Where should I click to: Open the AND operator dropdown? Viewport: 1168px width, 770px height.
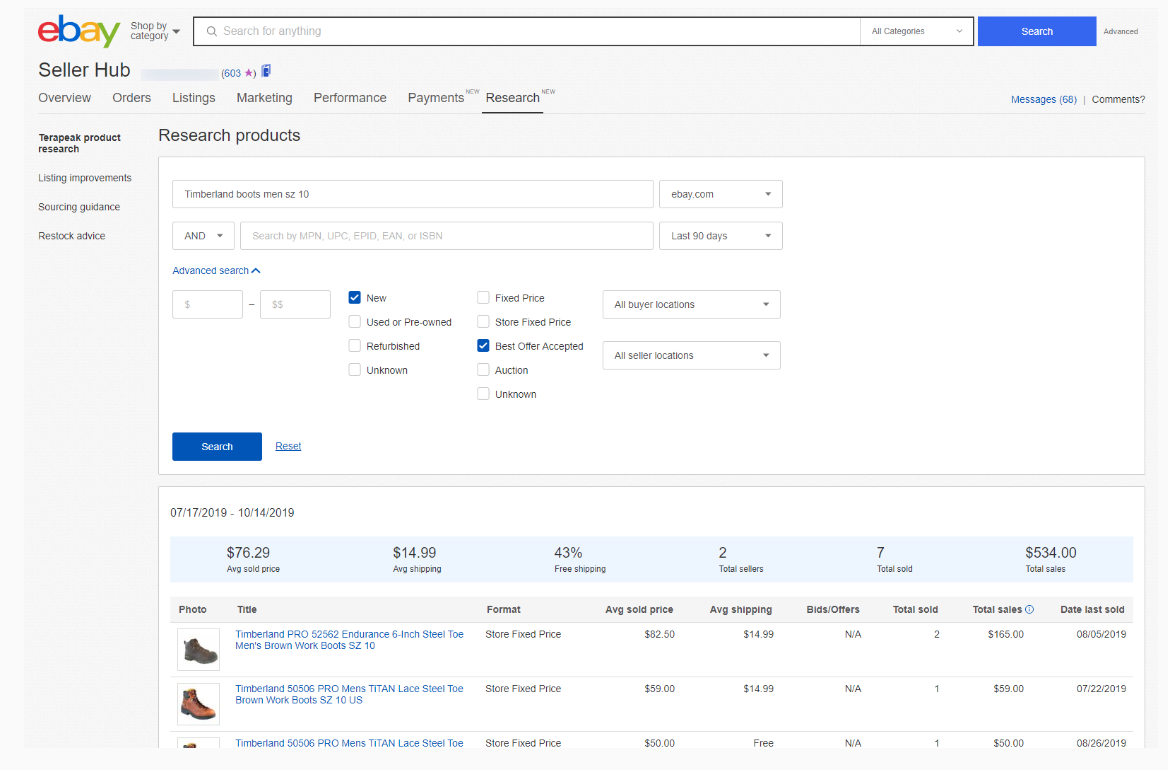(203, 235)
